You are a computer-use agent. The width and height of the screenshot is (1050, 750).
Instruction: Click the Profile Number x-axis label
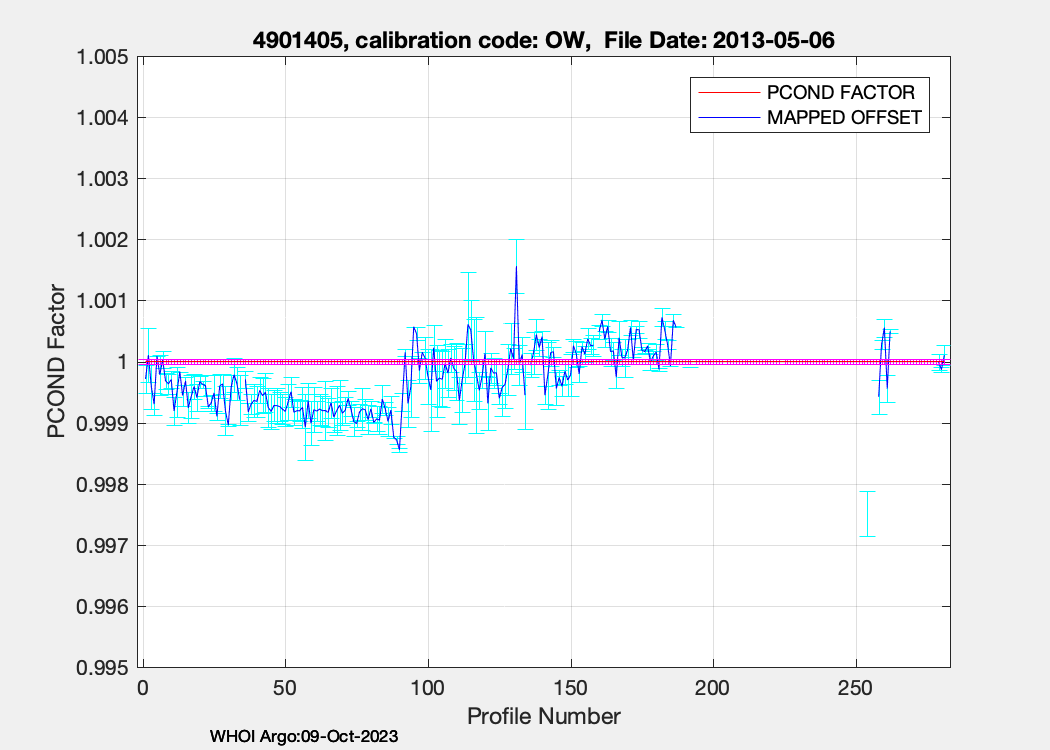[x=543, y=716]
